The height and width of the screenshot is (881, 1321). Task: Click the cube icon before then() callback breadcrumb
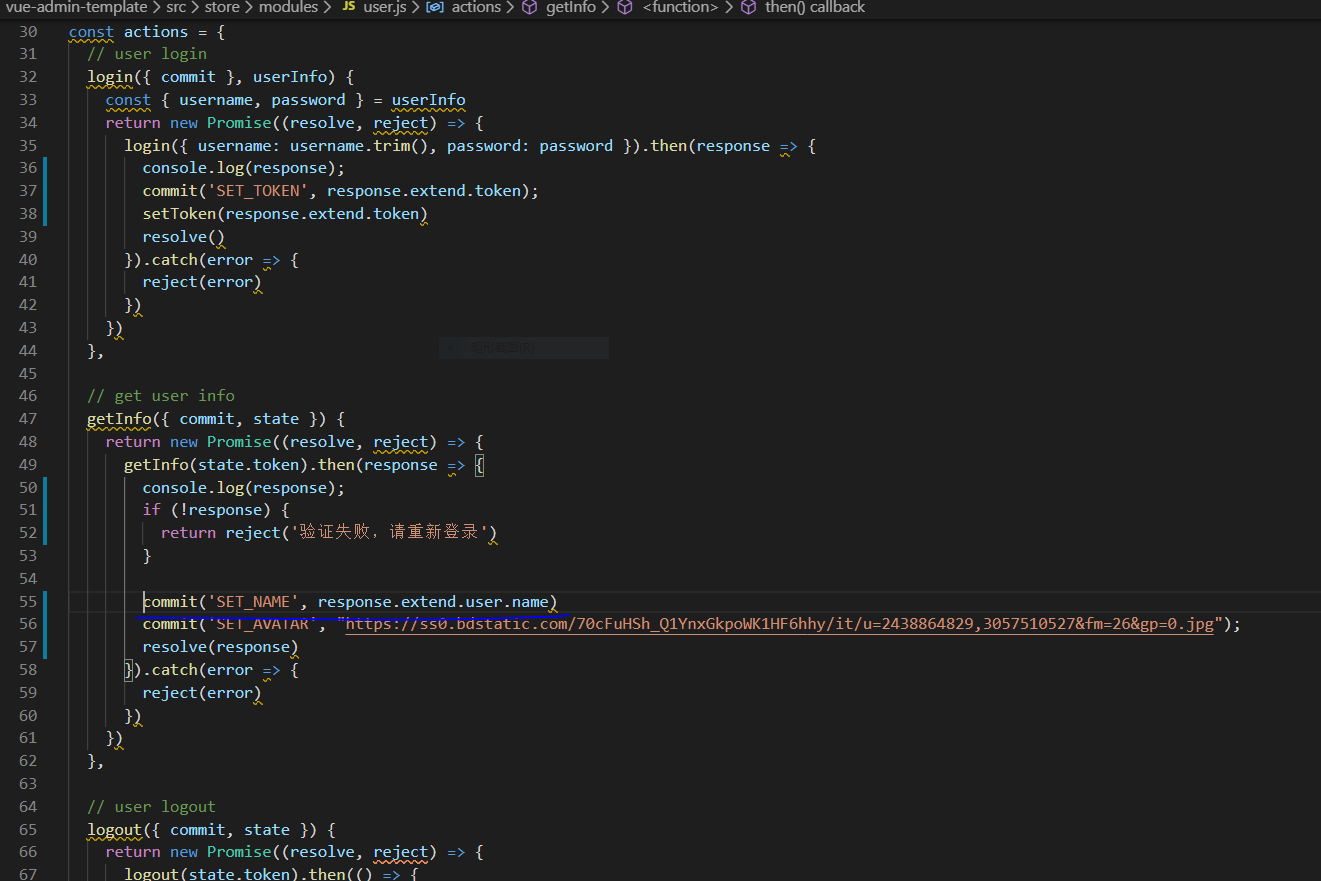pos(748,8)
